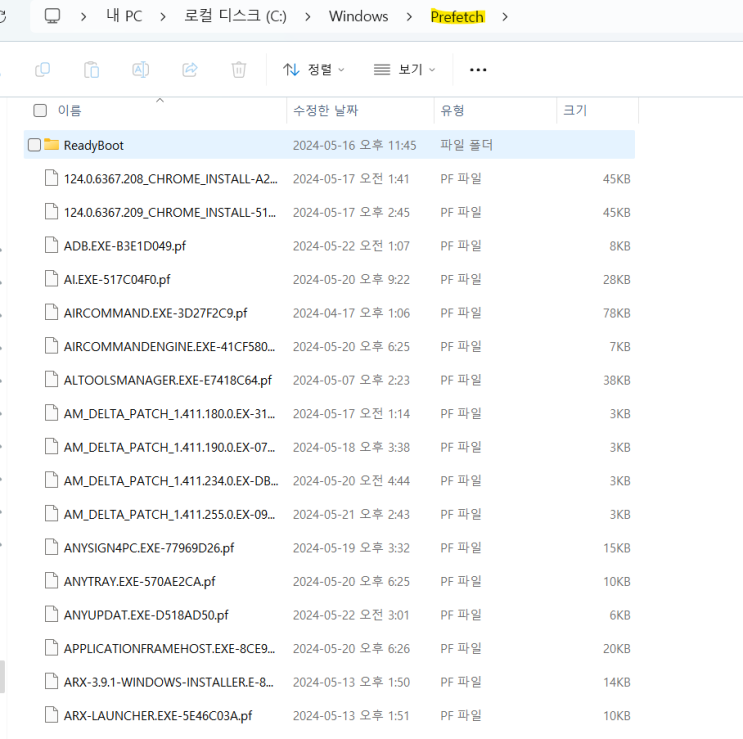Expand chevron after Prefetch in path
Screen dimensions: 743x739
point(505,17)
